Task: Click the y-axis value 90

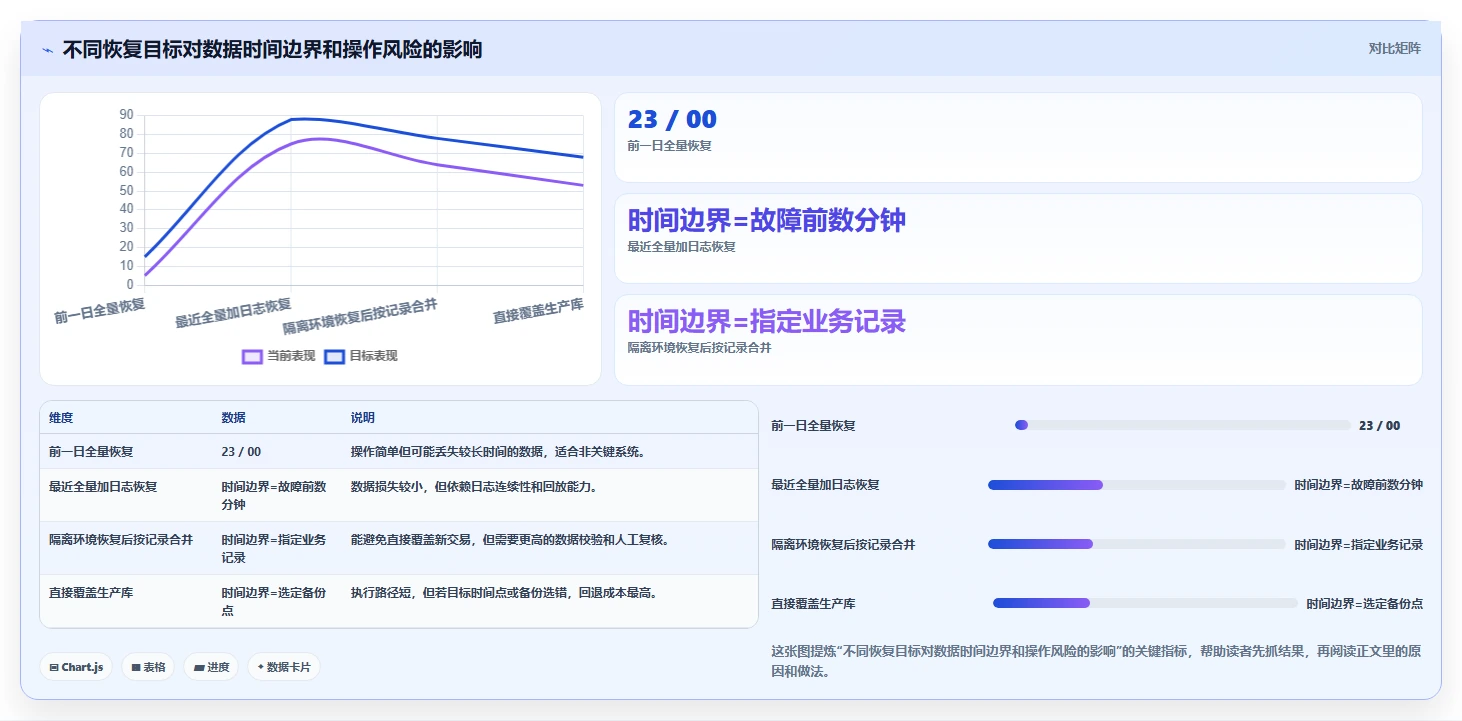Action: point(126,114)
